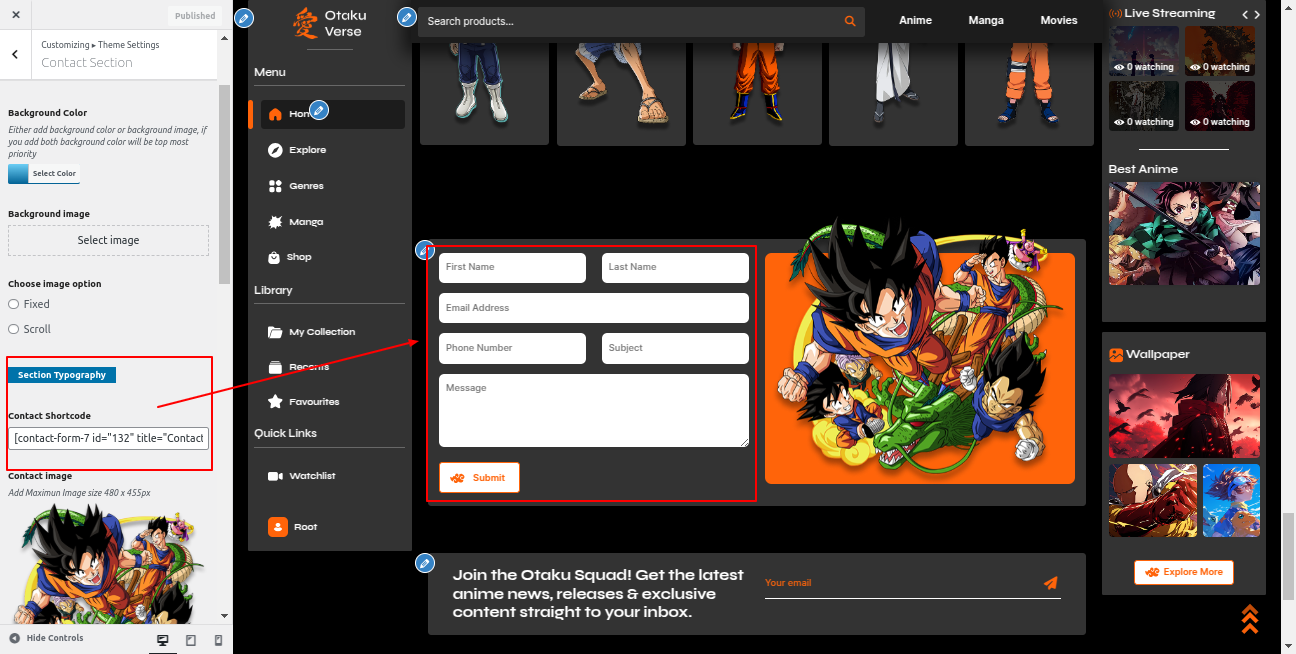Click next arrow in Live Streaming

[x=1258, y=14]
